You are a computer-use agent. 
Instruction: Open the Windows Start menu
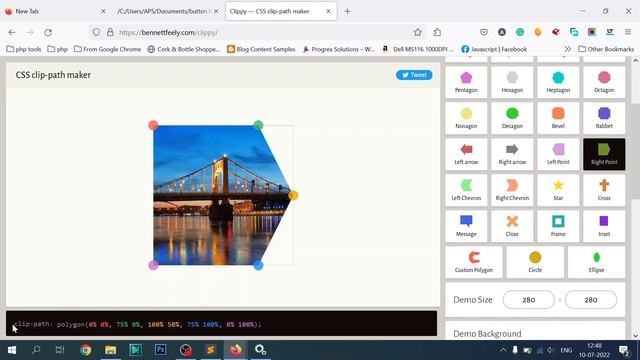(x=12, y=350)
